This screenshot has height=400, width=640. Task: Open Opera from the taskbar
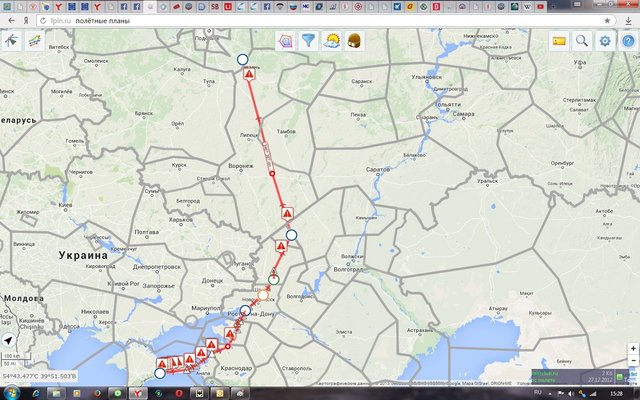(179, 393)
